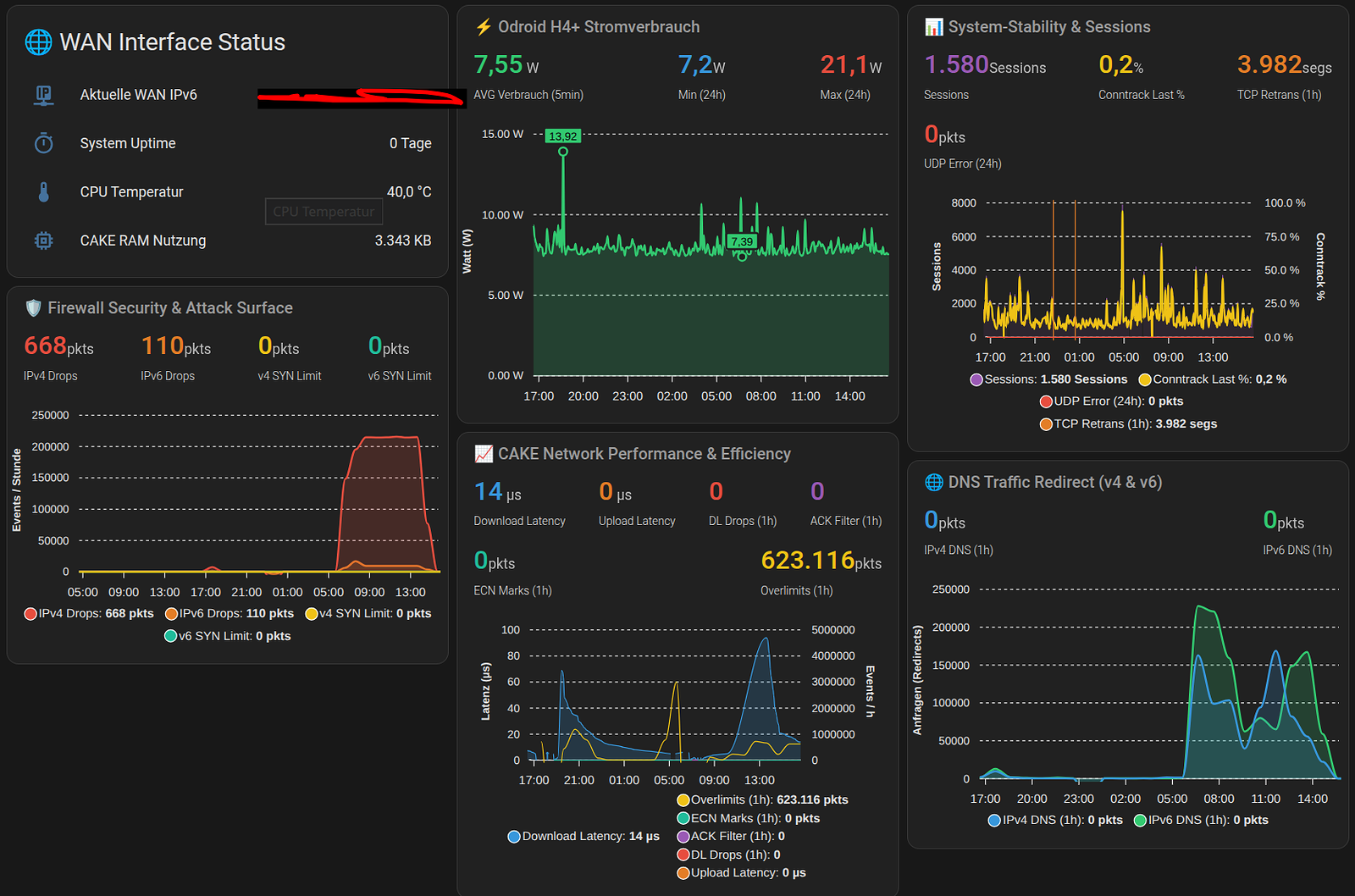1355x896 pixels.
Task: Click the lightning bolt icon of Stromverbrauch card
Action: click(484, 27)
